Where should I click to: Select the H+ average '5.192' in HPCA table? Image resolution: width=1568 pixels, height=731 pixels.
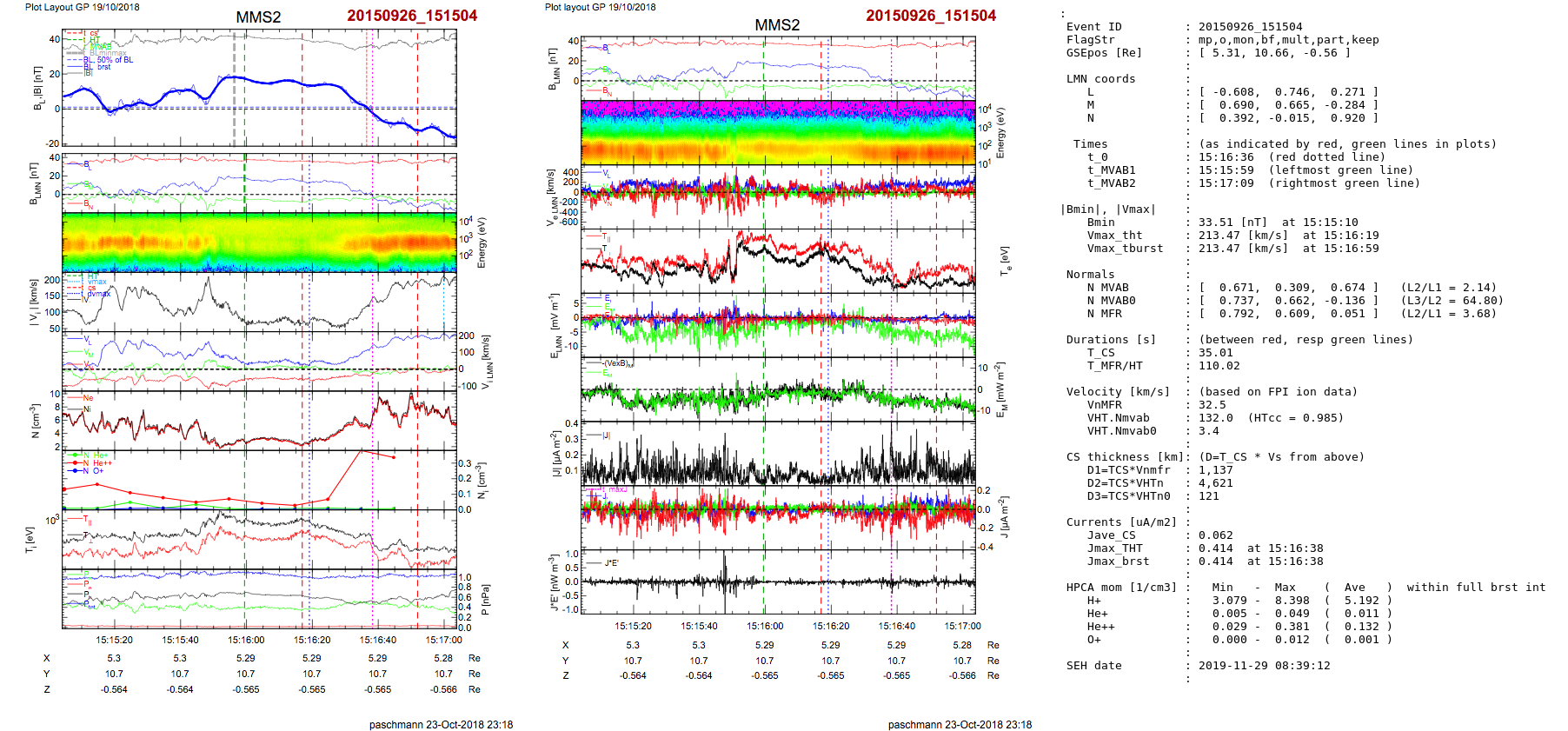(1362, 601)
